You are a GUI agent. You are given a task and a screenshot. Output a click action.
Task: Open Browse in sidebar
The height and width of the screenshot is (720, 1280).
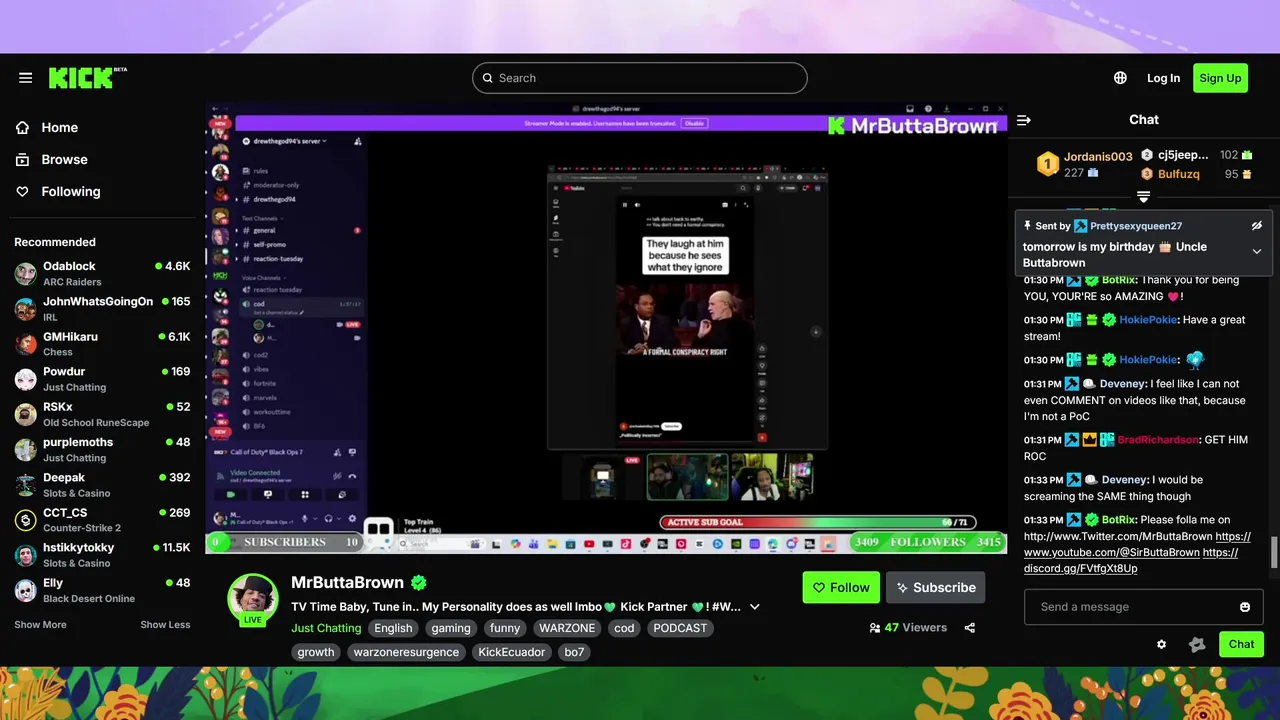pos(51,159)
